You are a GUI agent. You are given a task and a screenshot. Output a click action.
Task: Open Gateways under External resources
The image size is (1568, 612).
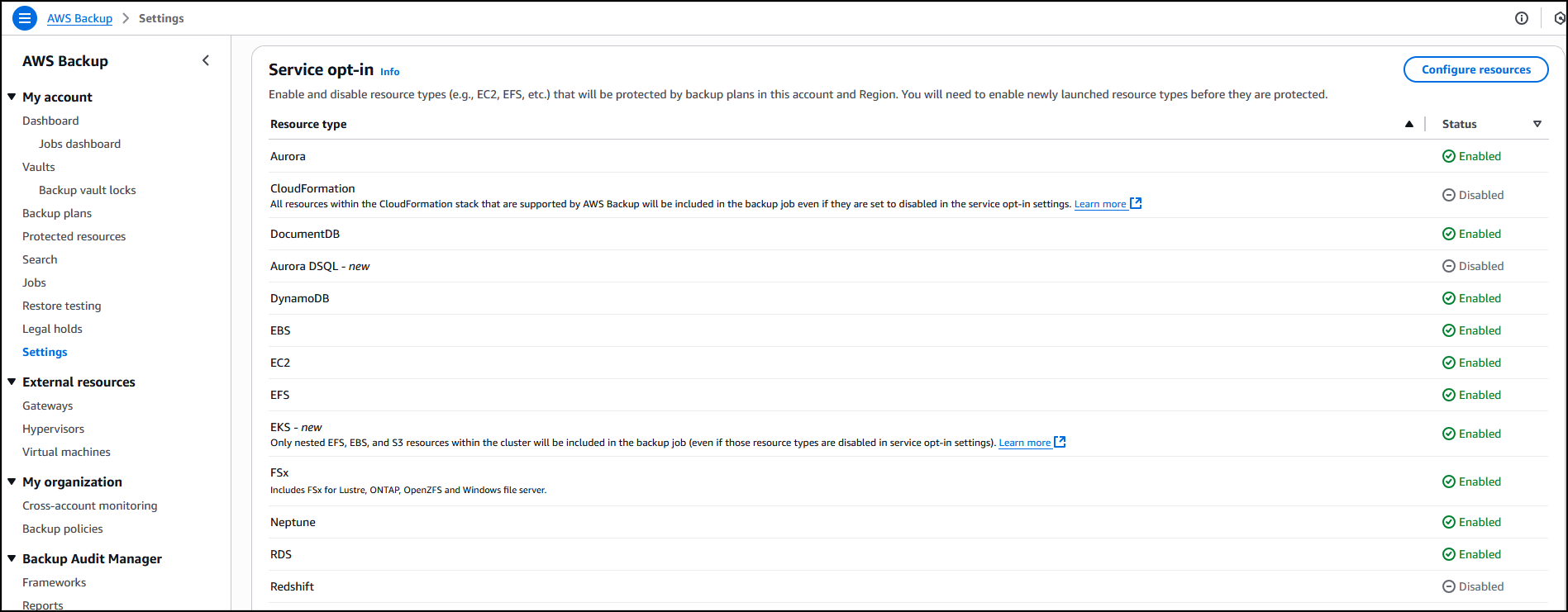click(48, 406)
